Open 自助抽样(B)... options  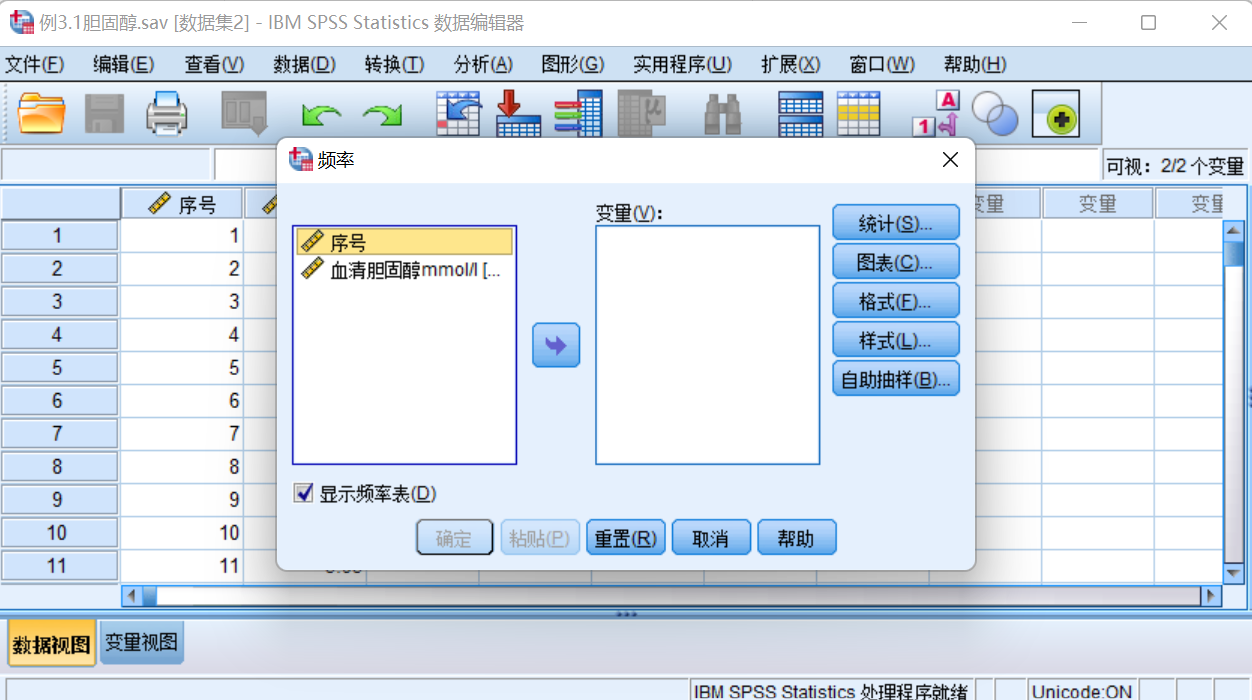pos(896,379)
